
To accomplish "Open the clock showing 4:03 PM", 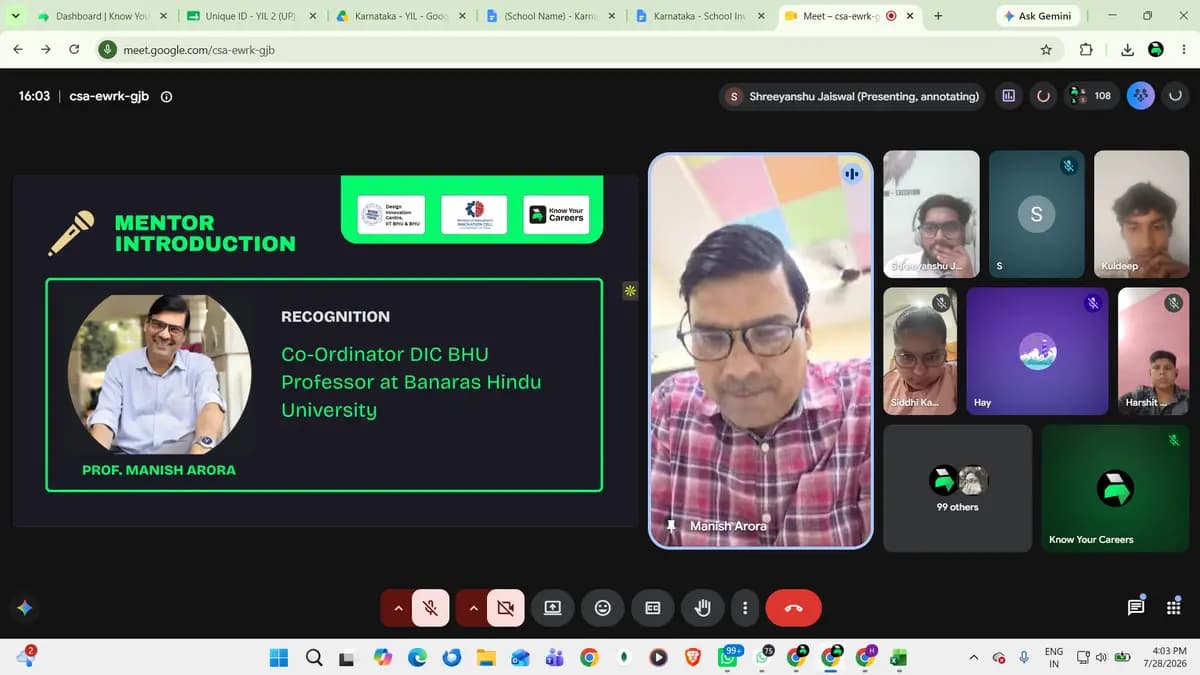I will tap(1168, 657).
